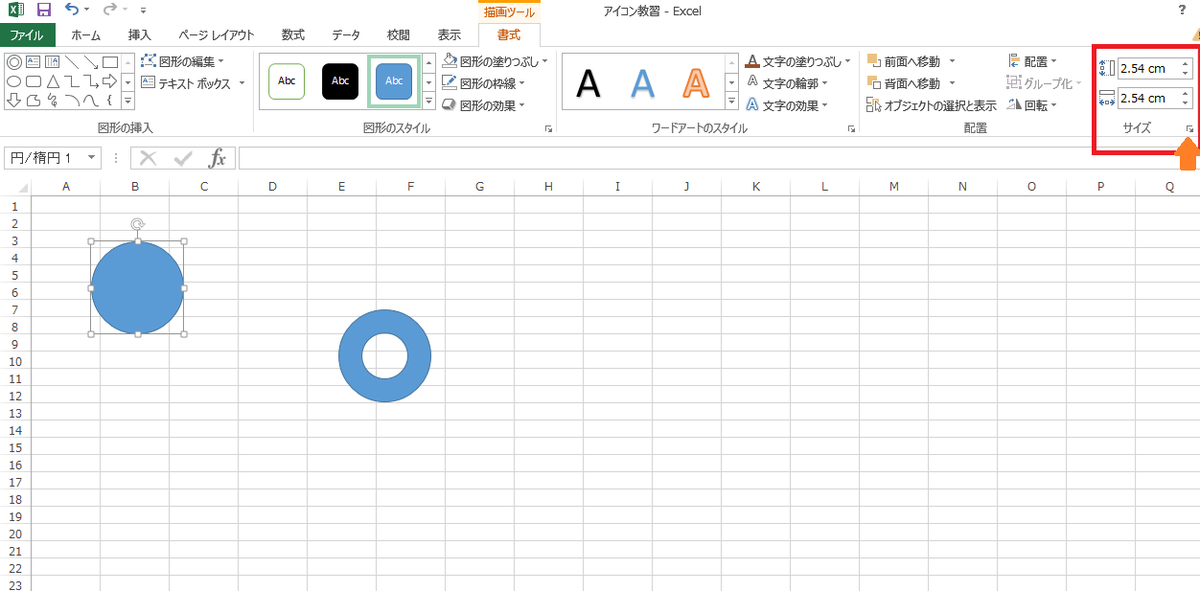Viewport: 1200px width, 591px height.
Task: Expand the shape styles gallery
Action: pos(428,100)
